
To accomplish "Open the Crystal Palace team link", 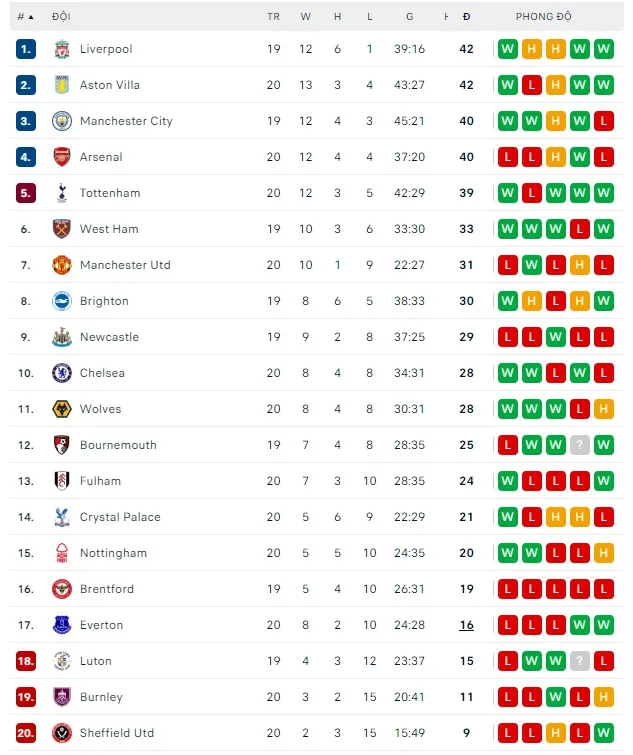I will tap(120, 517).
